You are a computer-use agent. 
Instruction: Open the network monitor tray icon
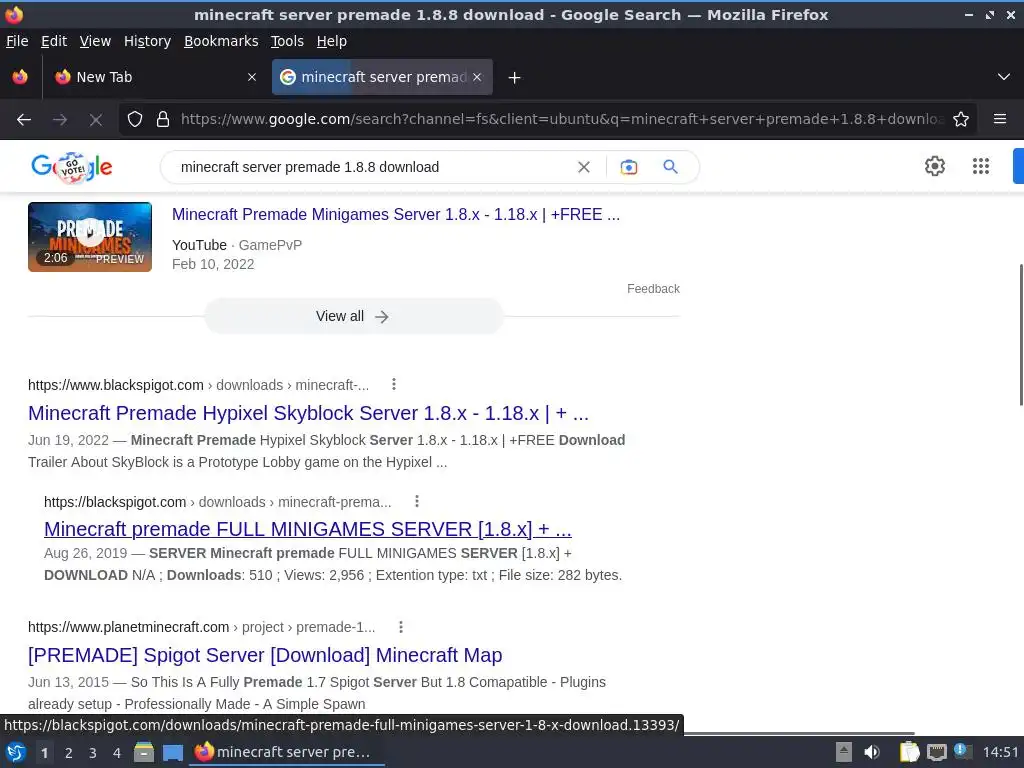coord(937,753)
